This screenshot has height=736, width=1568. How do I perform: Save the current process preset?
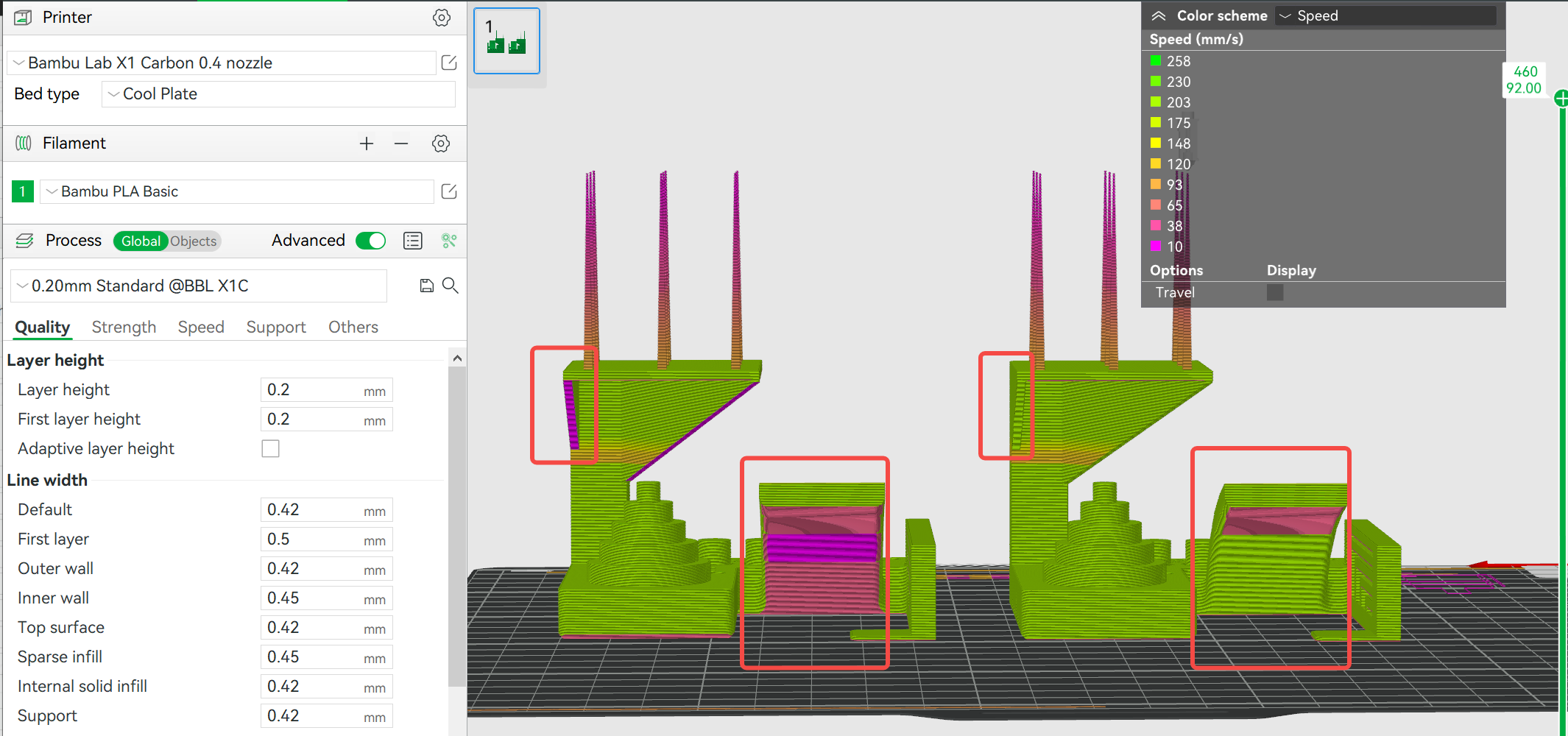pos(427,286)
